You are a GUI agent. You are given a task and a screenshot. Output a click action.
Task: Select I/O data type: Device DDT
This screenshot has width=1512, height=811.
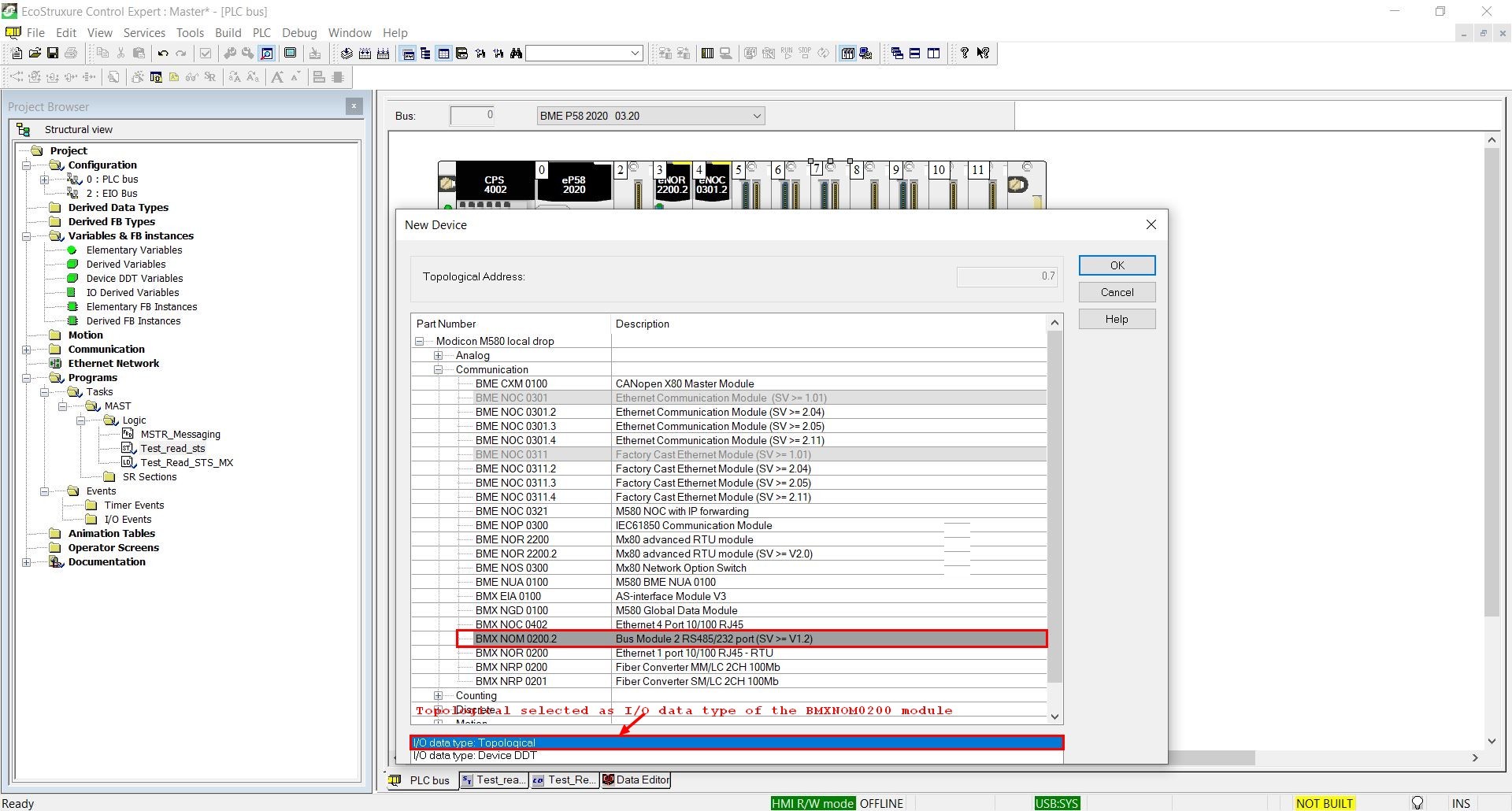coord(737,756)
